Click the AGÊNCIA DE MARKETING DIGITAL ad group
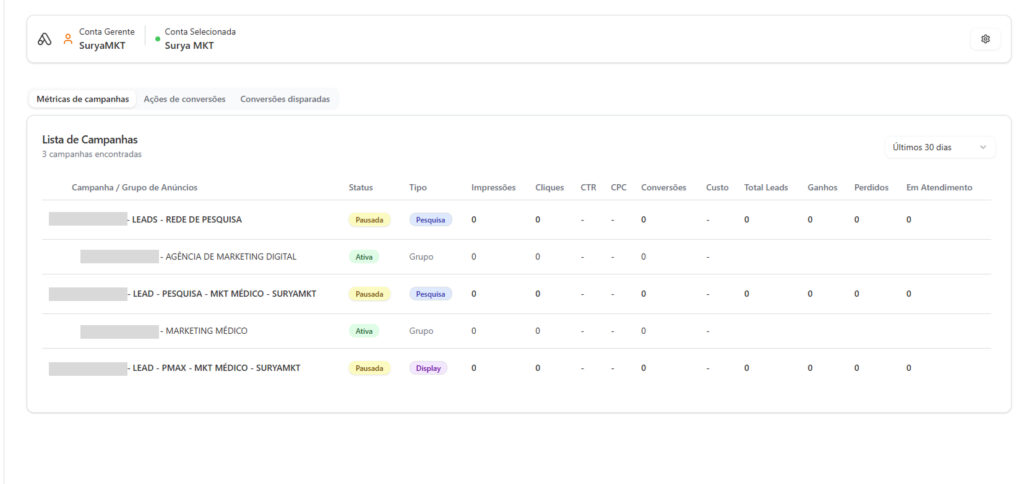Viewport: 1024px width, 484px height. [x=230, y=257]
